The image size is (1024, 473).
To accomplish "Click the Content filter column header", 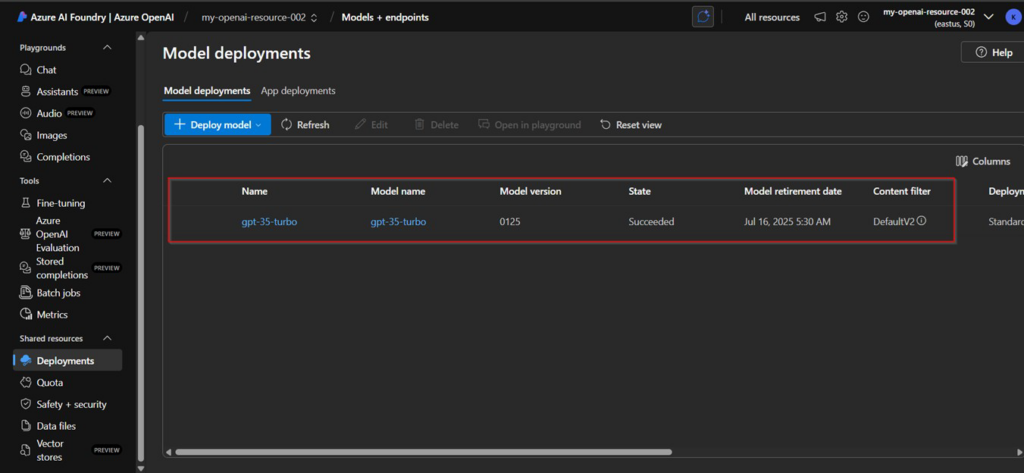I will pyautogui.click(x=902, y=191).
